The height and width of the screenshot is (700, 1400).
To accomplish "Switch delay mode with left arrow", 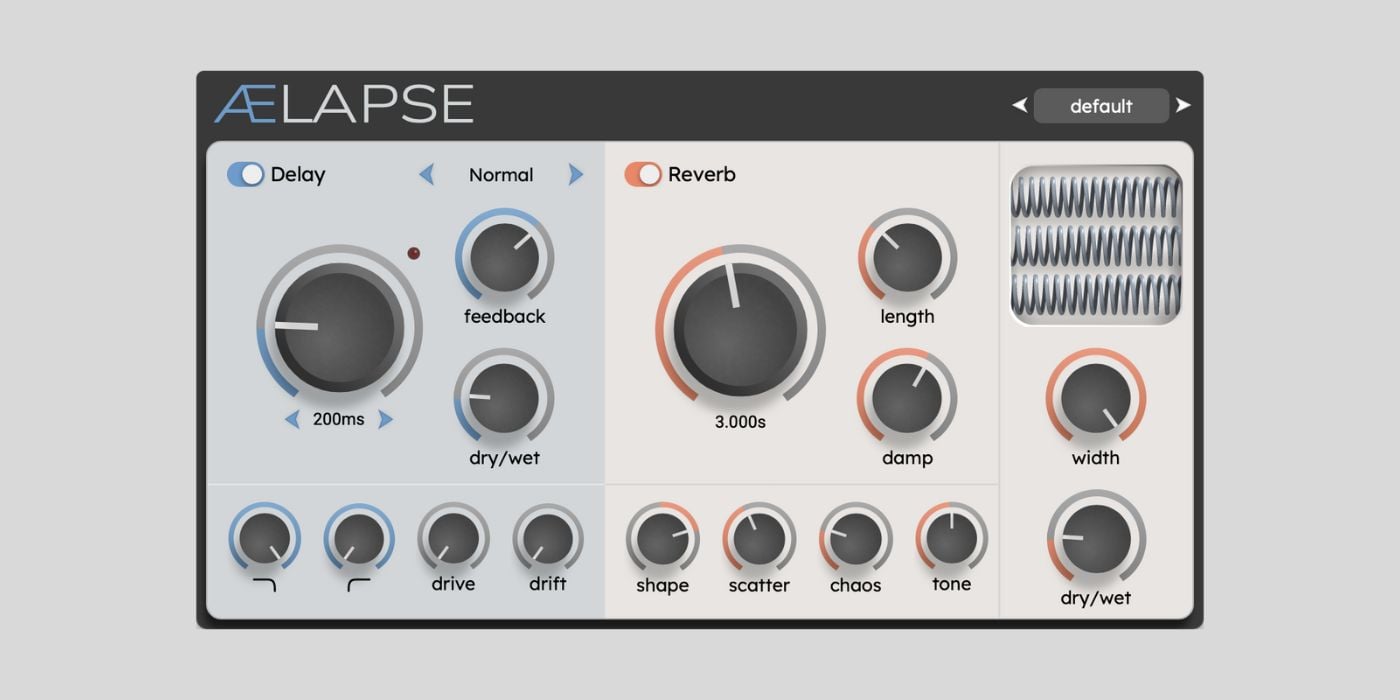I will (x=427, y=175).
